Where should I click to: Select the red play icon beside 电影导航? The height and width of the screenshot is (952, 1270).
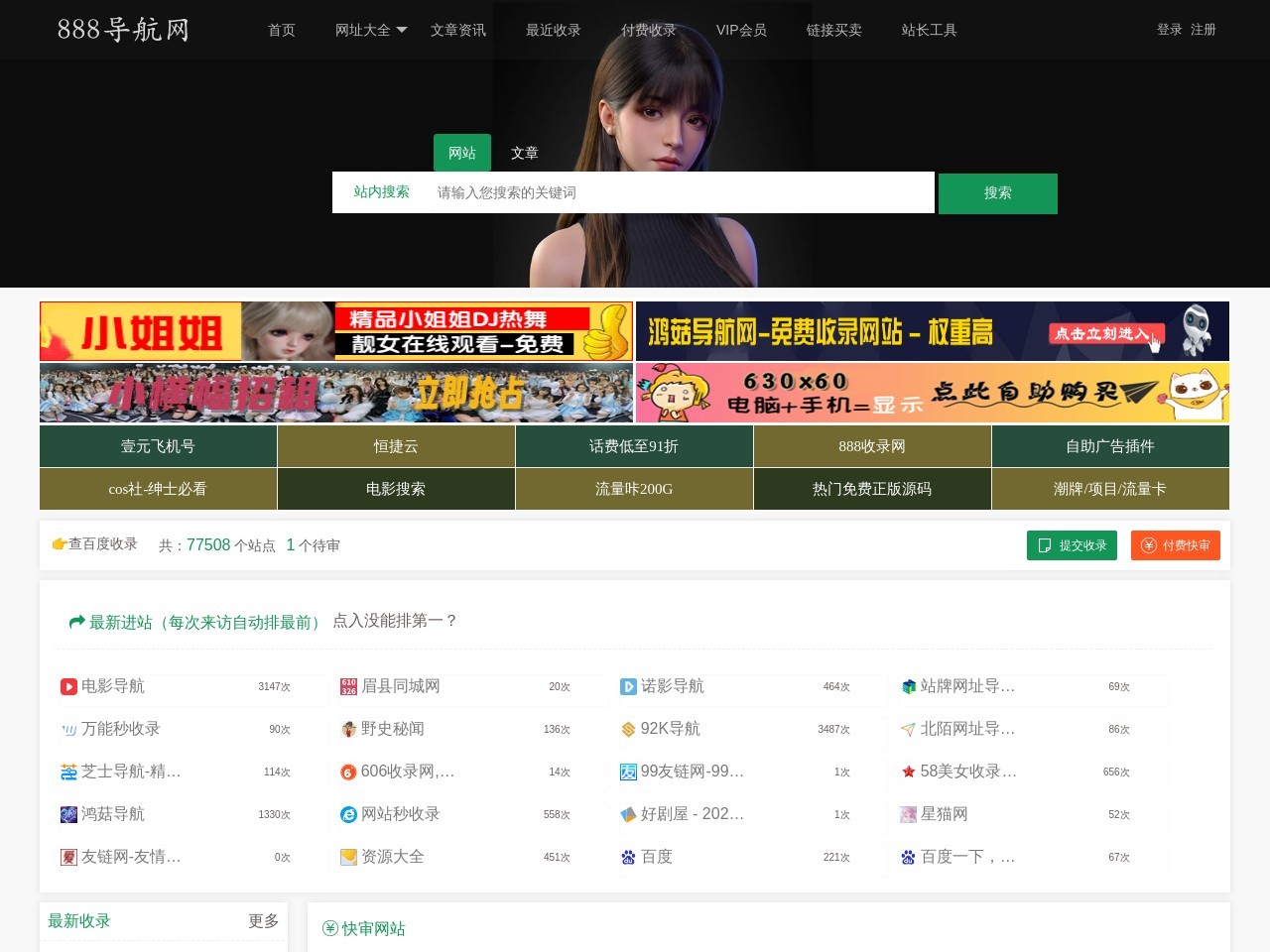pyautogui.click(x=68, y=686)
